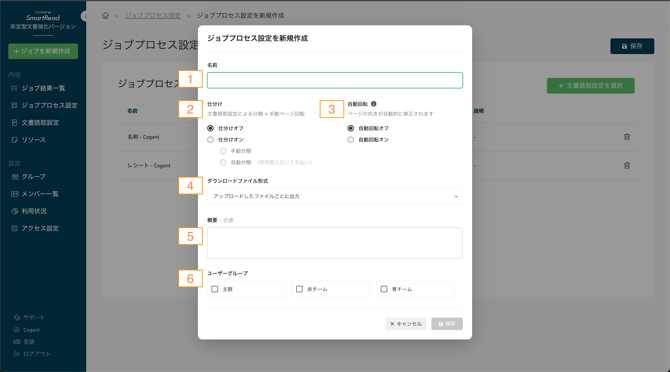670x372 pixels.
Task: Click 言語 language option in sidebar
Action: (24, 342)
